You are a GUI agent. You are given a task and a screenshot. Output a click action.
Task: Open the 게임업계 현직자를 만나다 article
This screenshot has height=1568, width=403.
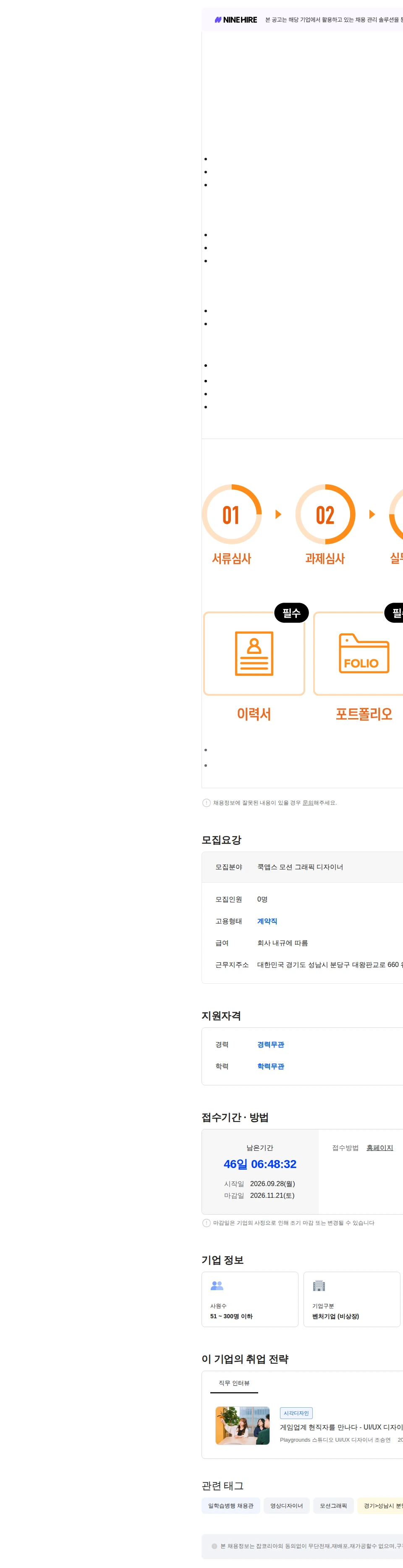tap(342, 1427)
